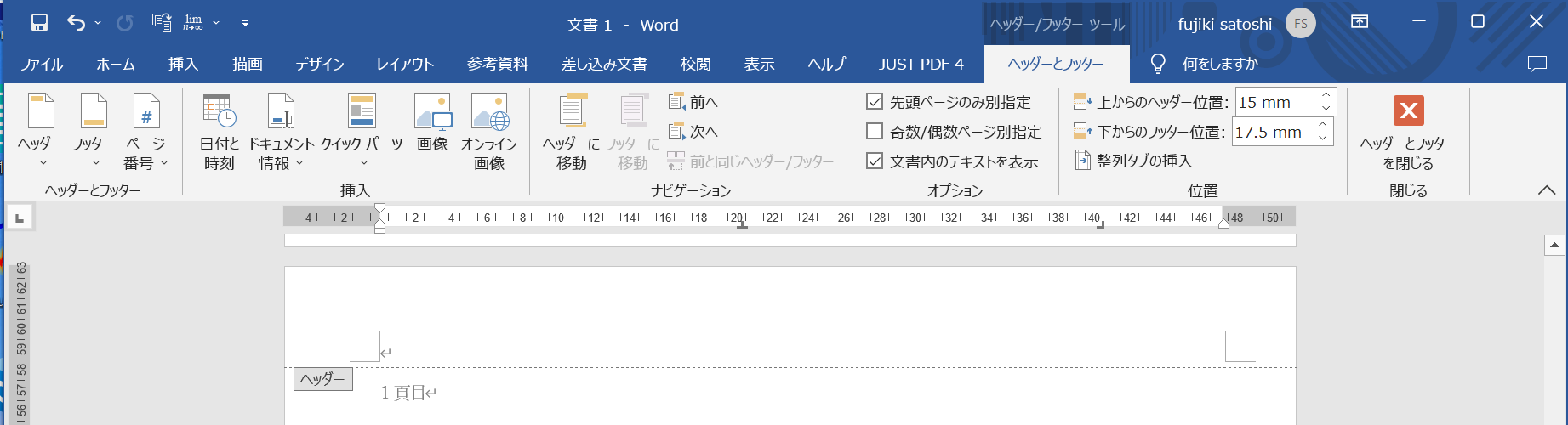Collapse the ribbon with the chevron arrow
The image size is (1568, 425).
(x=1547, y=190)
